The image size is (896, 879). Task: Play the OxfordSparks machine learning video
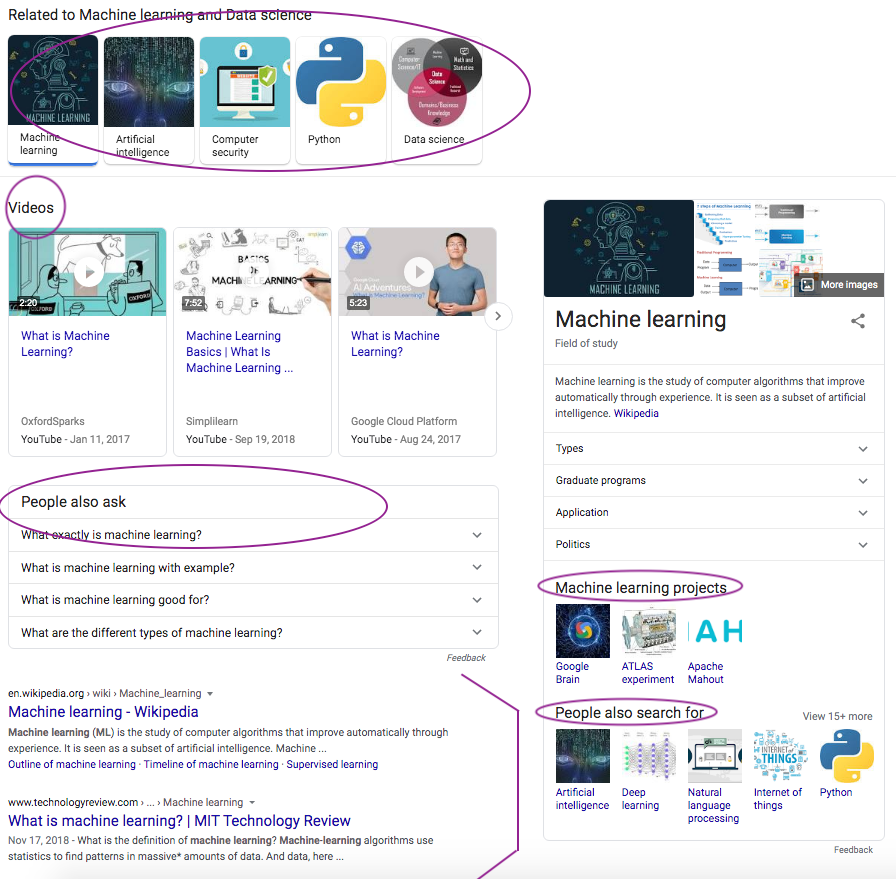pyautogui.click(x=87, y=271)
